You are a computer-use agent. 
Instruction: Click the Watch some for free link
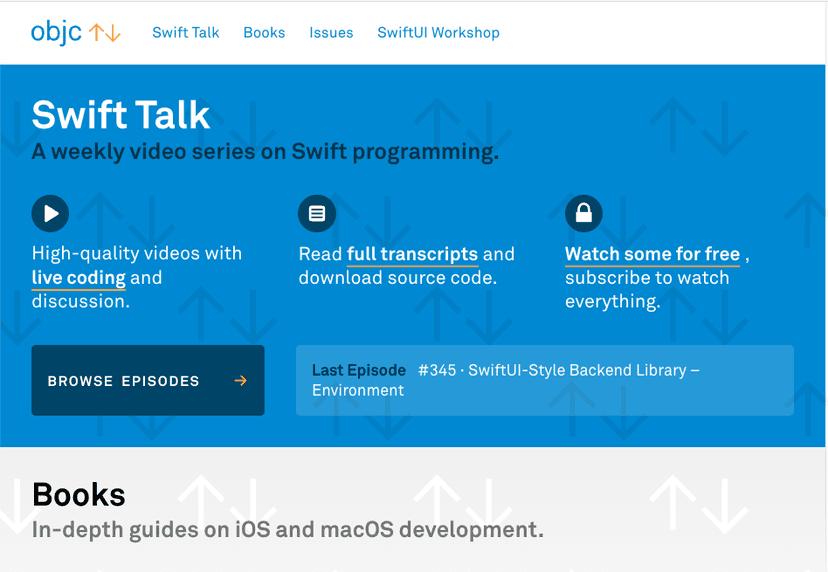652,254
